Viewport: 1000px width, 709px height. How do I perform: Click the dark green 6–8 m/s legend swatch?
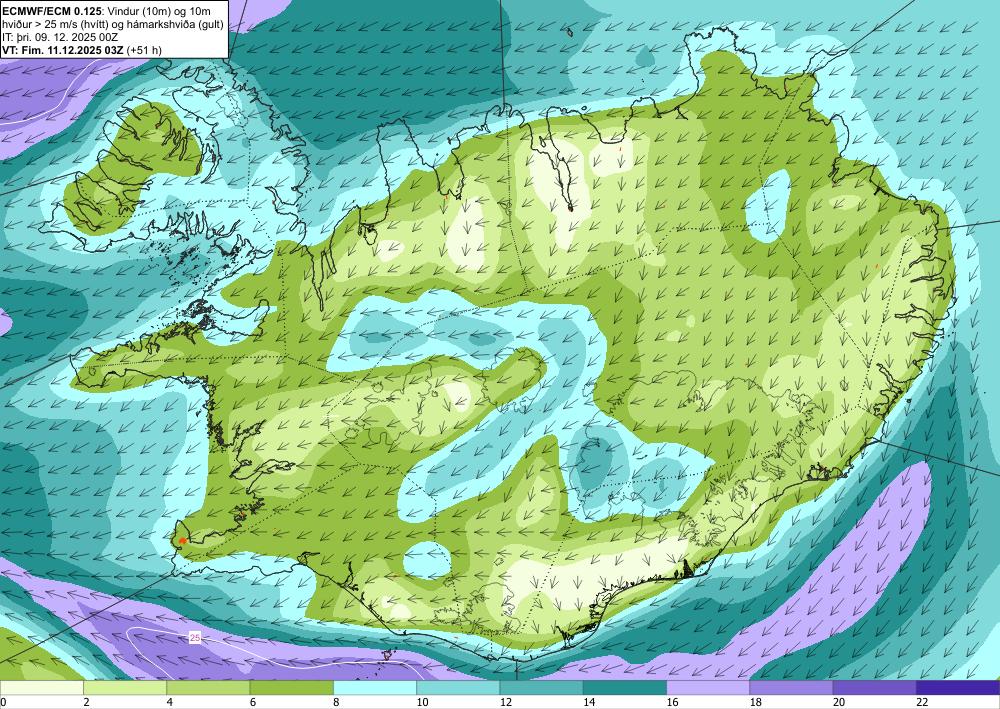pyautogui.click(x=291, y=688)
